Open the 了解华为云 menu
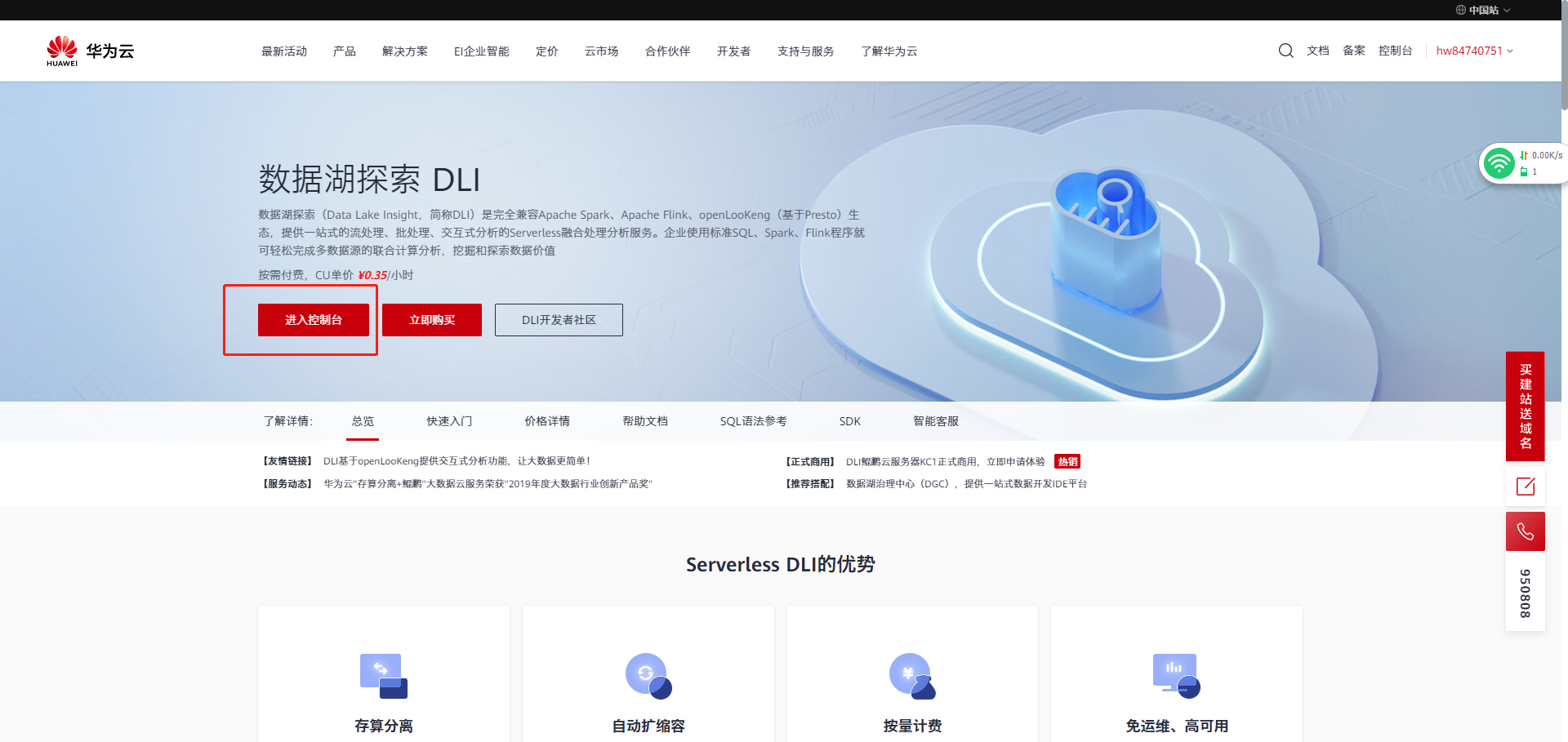The height and width of the screenshot is (742, 1568). coord(889,51)
